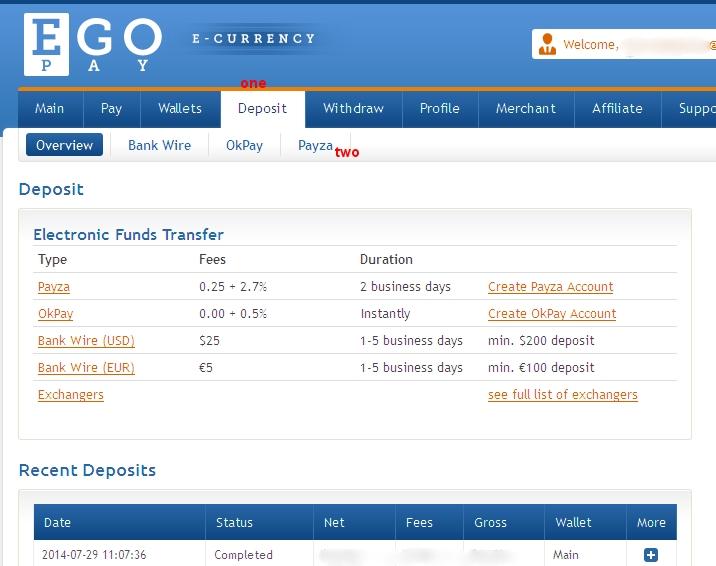Image resolution: width=716 pixels, height=566 pixels.
Task: Go to the Affiliate tab
Action: [617, 109]
